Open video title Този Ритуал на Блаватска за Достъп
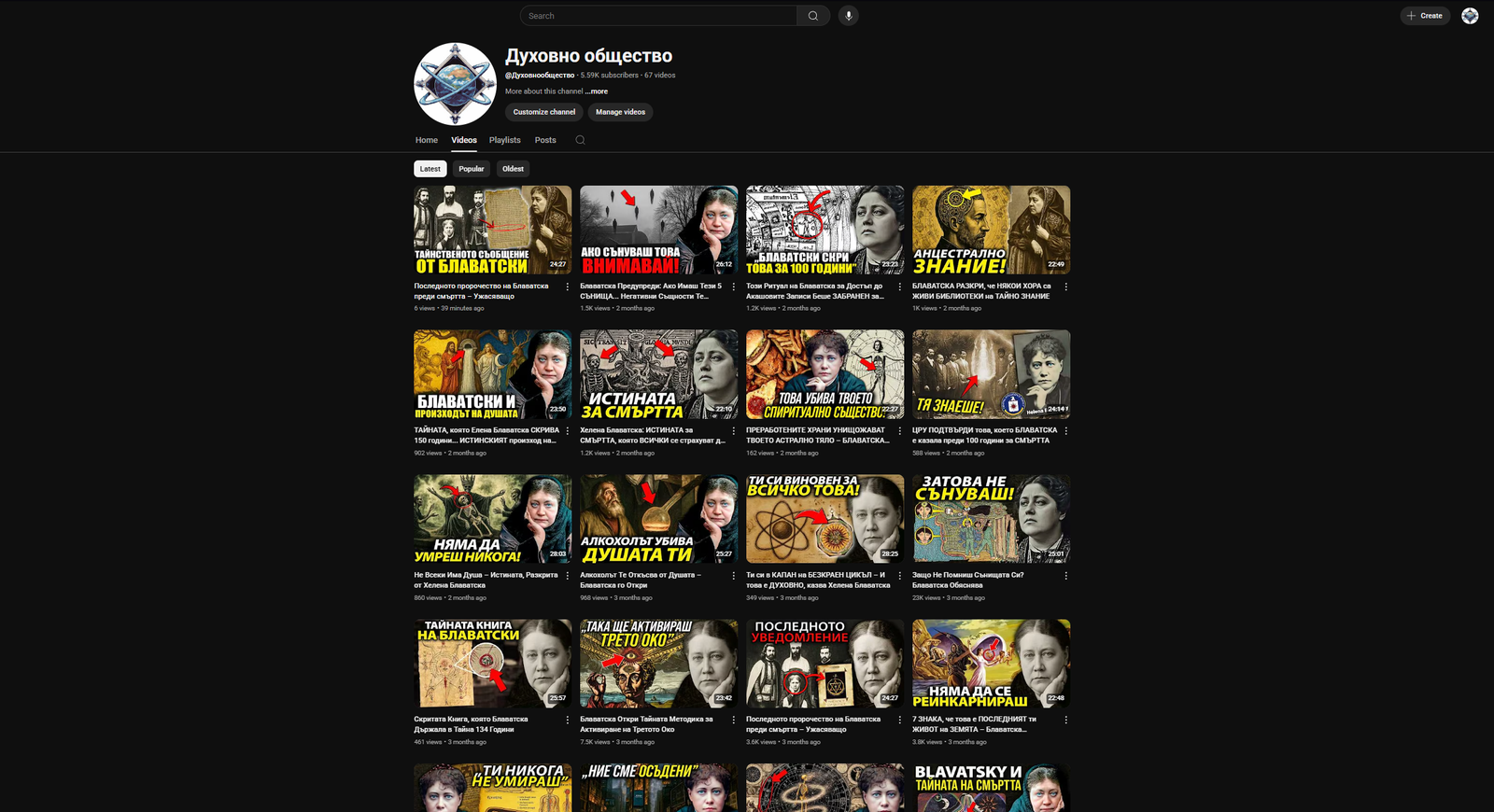The image size is (1494, 812). point(815,291)
